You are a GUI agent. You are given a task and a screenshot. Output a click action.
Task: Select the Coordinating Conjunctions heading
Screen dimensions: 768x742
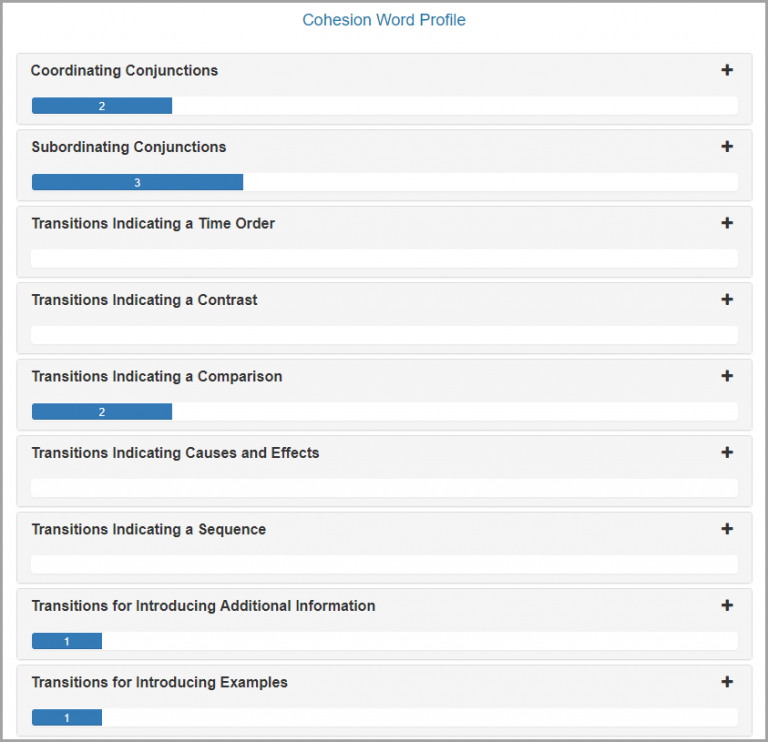tap(124, 71)
